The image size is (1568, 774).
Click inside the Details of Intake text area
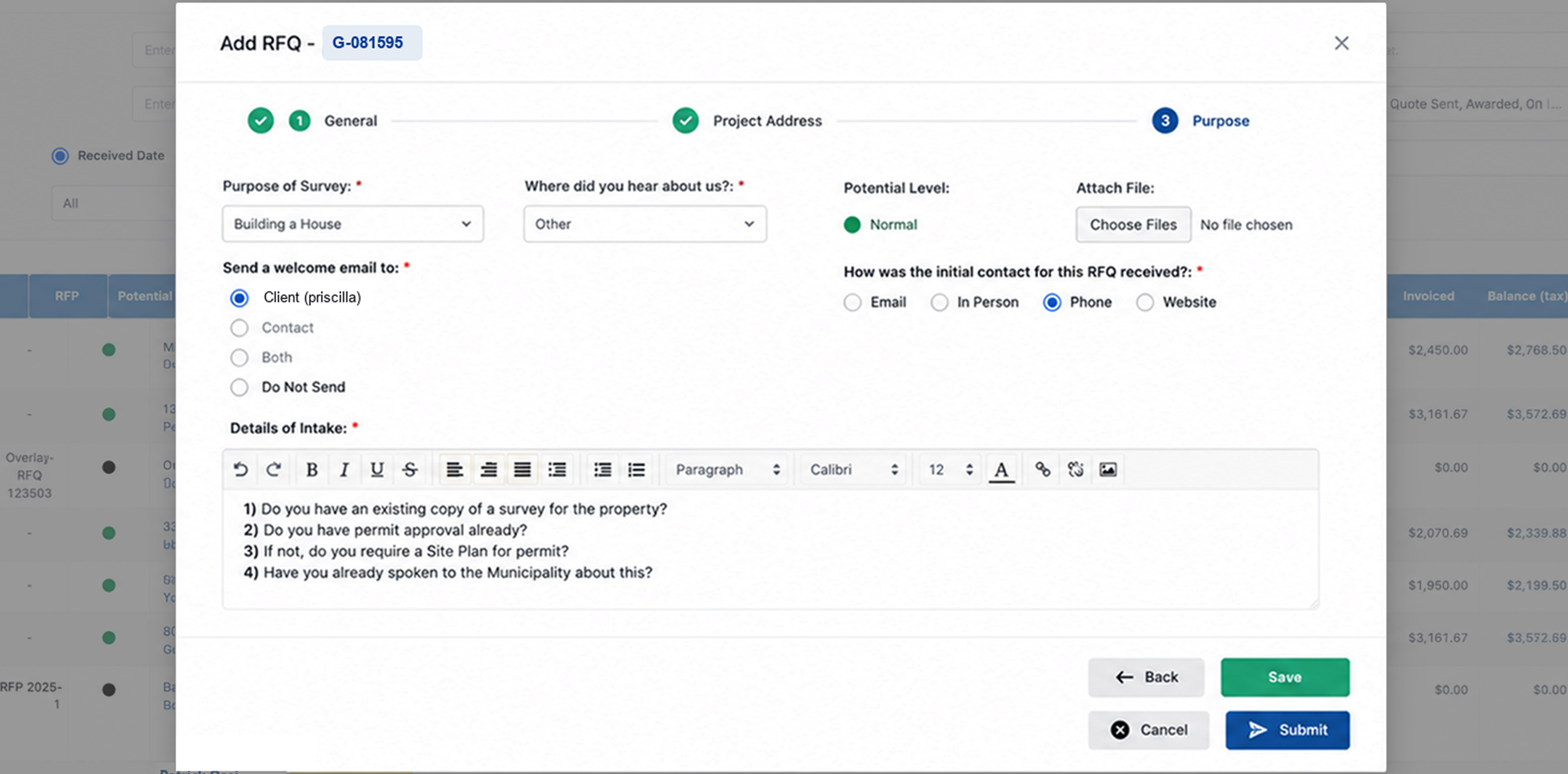(770, 548)
